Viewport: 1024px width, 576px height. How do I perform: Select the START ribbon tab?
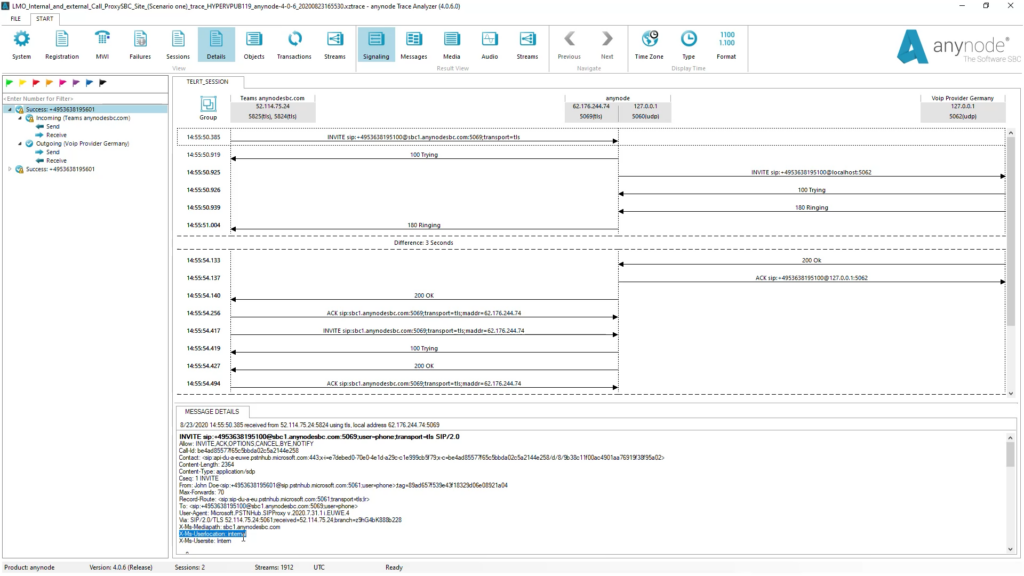pyautogui.click(x=44, y=19)
